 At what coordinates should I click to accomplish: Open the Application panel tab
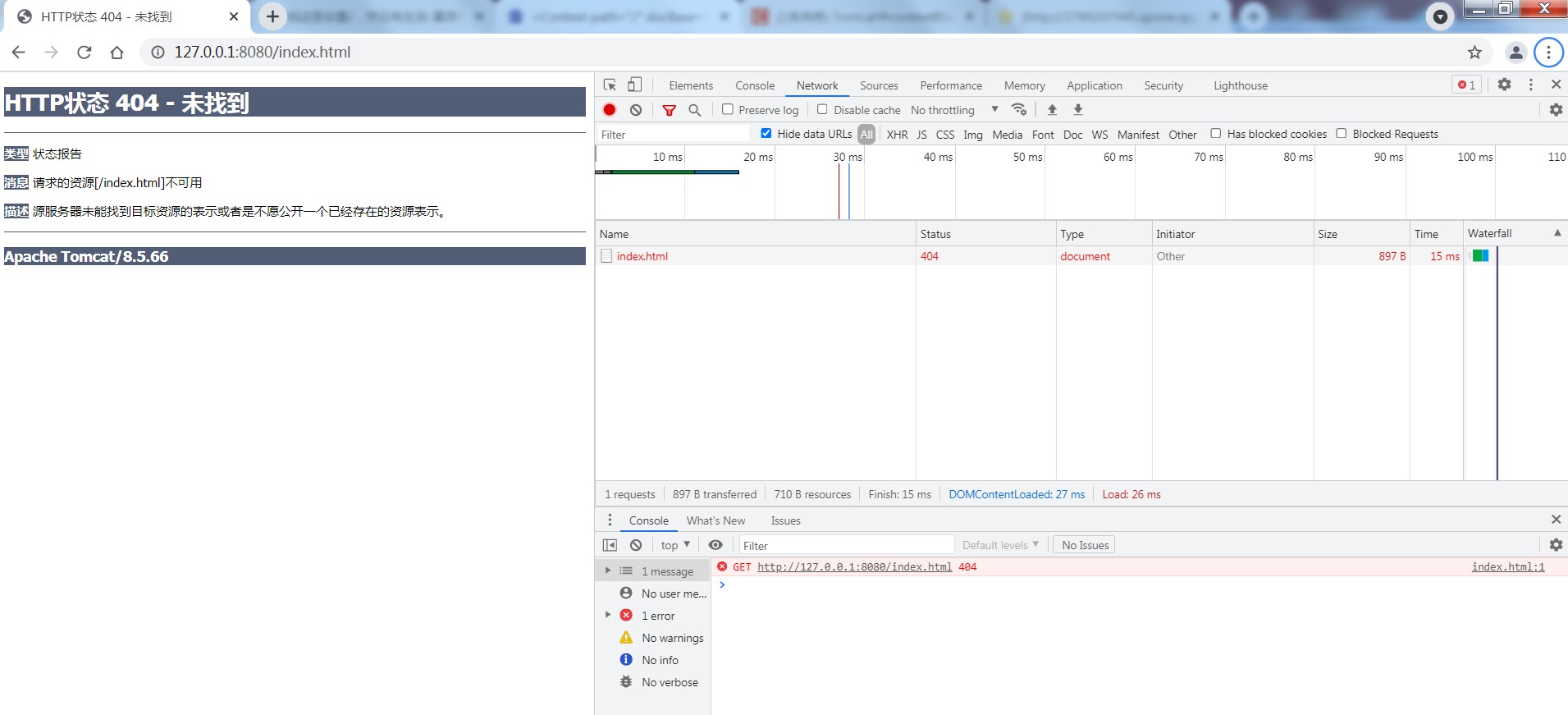tap(1094, 85)
